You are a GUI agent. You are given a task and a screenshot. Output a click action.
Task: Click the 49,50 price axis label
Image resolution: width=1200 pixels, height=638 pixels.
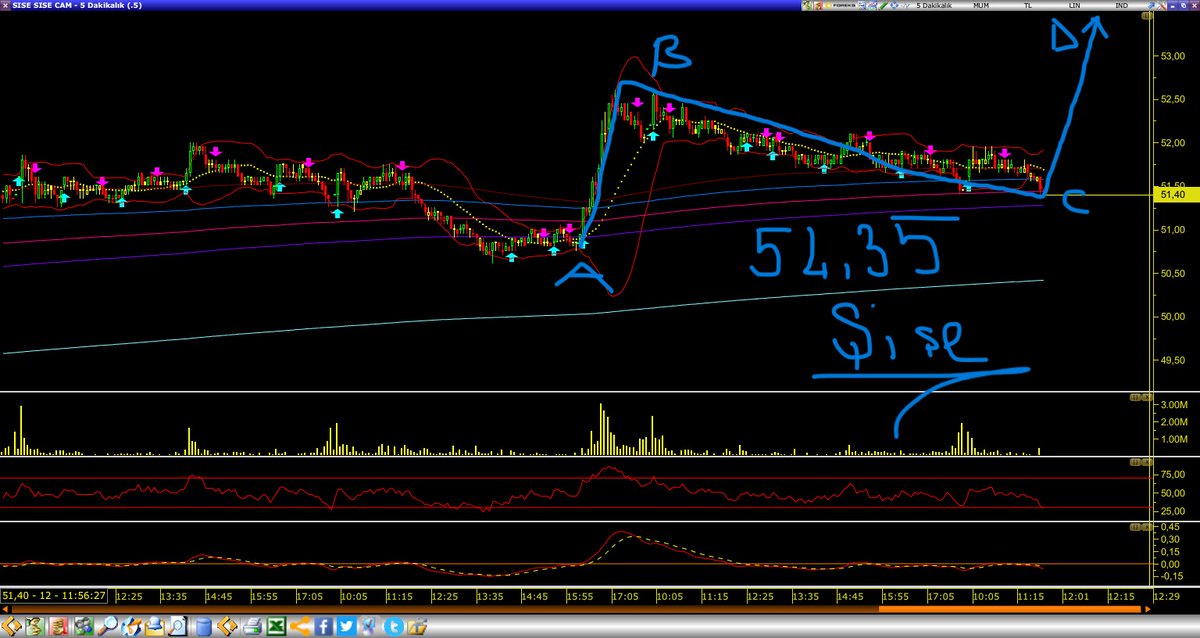(1172, 359)
